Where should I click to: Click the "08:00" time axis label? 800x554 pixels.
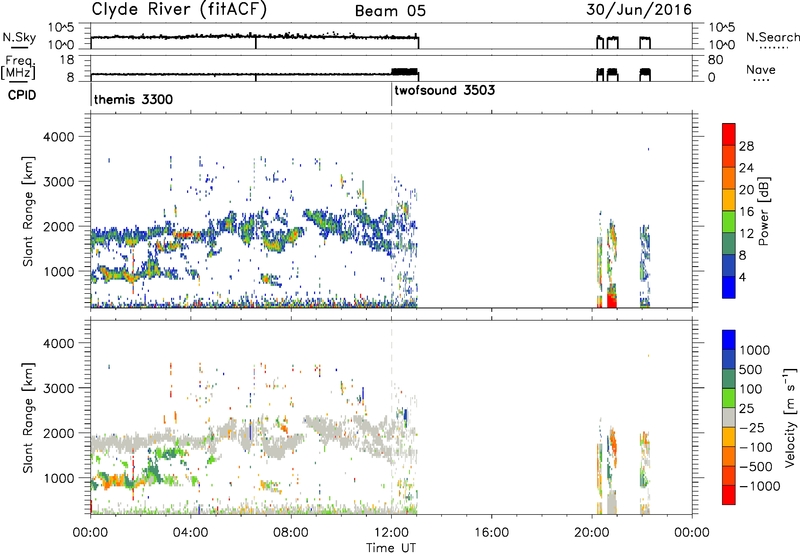coord(291,533)
